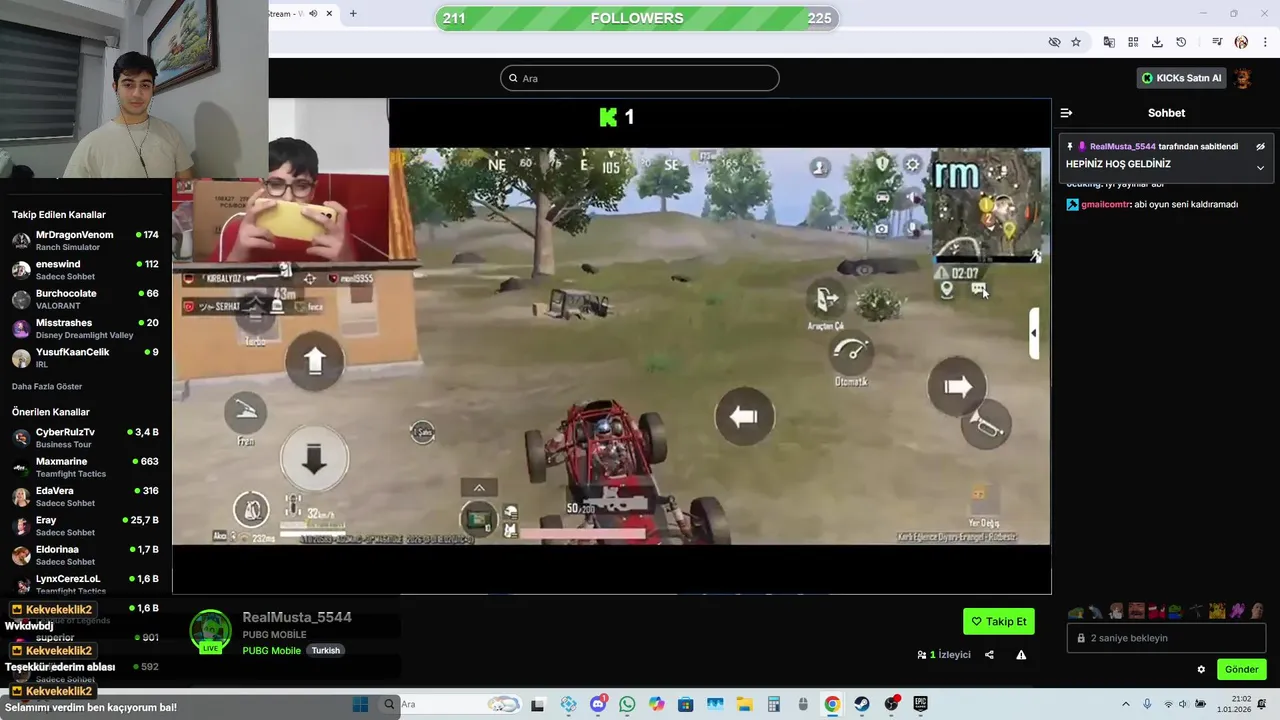Open Chrome media controls icon
Screen dimensions: 1280x720
[x=1217, y=42]
